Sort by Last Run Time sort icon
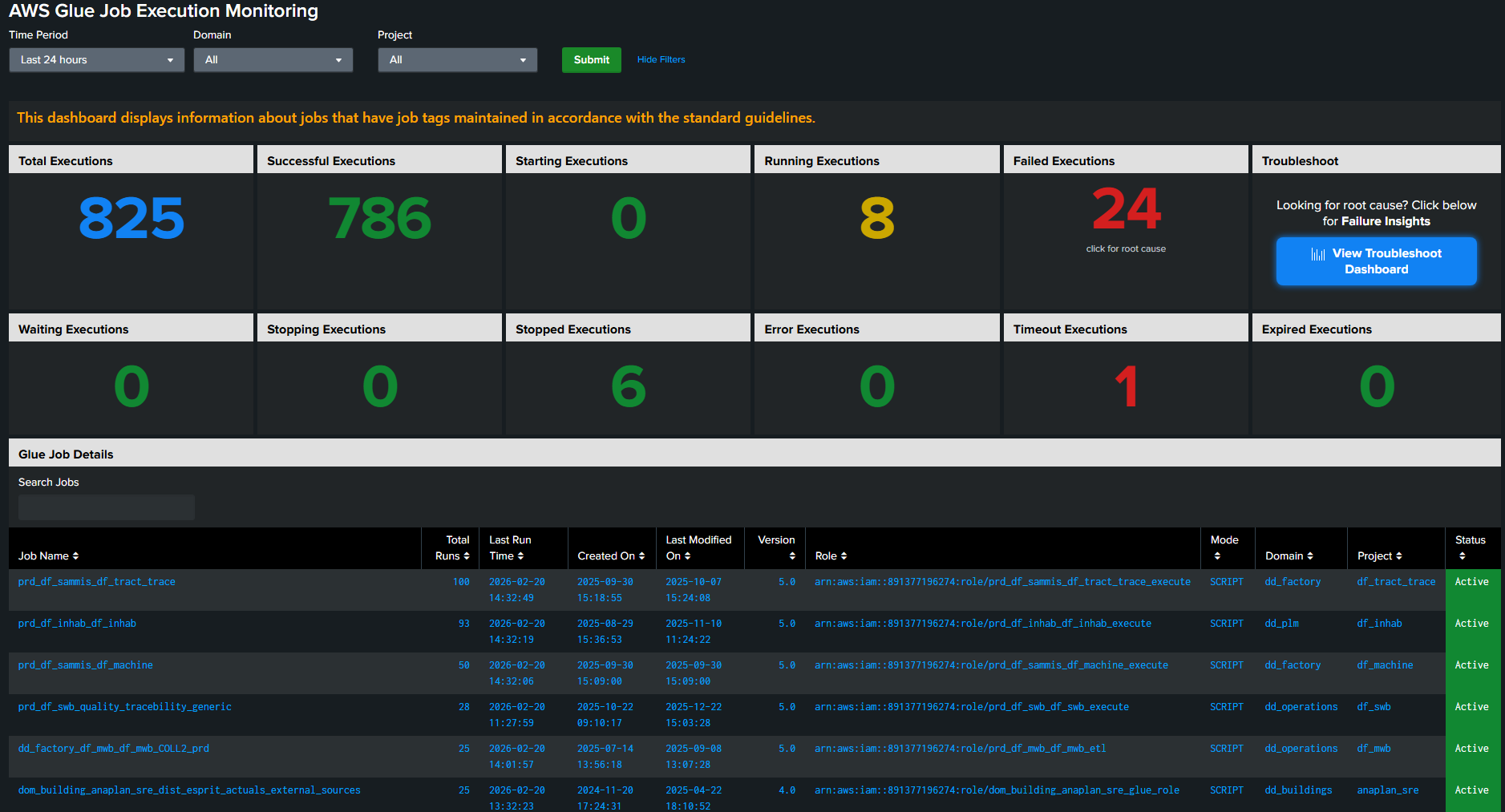Viewport: 1505px width, 812px height. pos(520,555)
